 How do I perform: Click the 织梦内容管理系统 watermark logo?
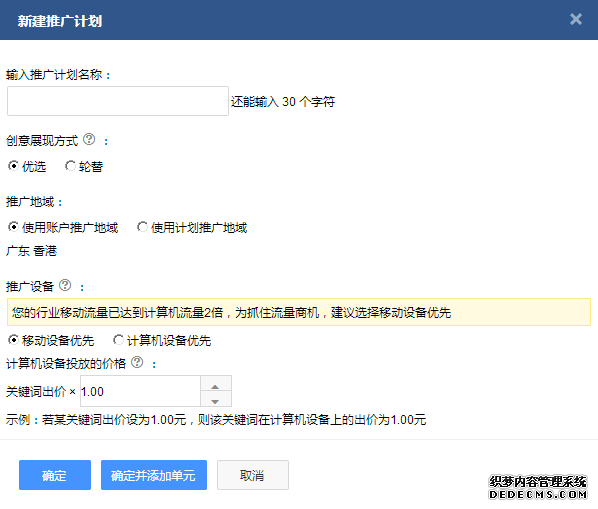coord(538,487)
